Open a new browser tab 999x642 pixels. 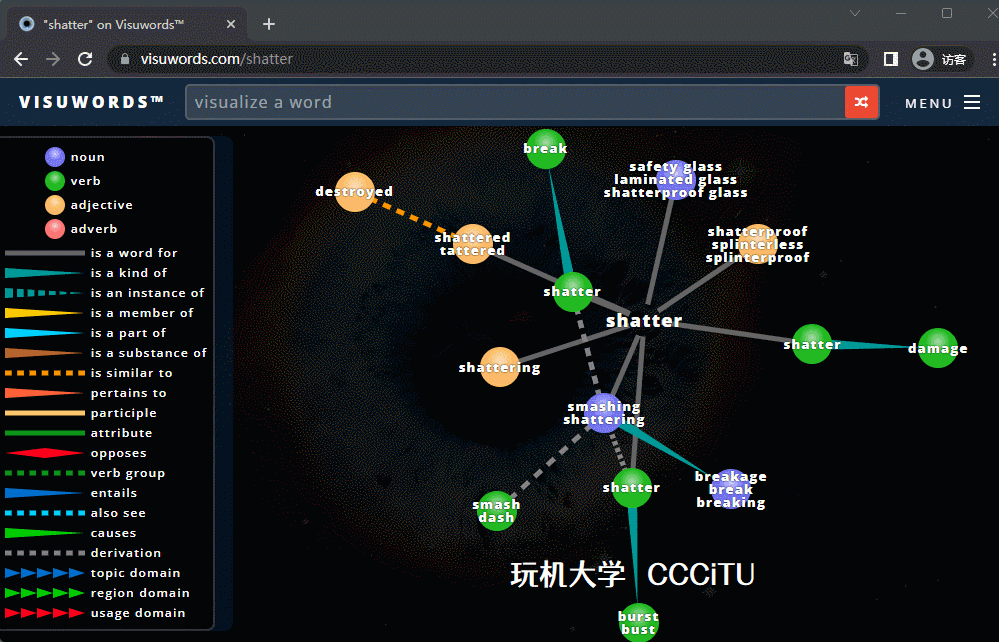click(269, 24)
